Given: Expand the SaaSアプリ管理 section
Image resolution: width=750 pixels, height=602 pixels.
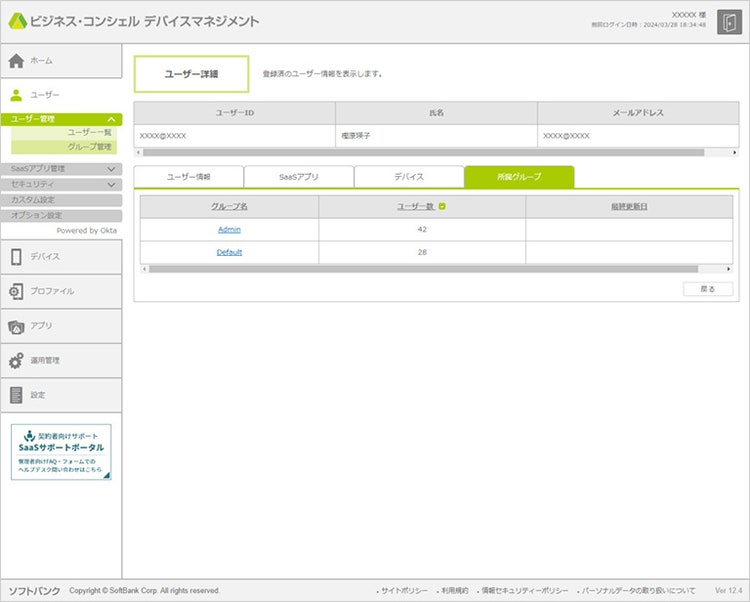Looking at the screenshot, I should point(111,169).
